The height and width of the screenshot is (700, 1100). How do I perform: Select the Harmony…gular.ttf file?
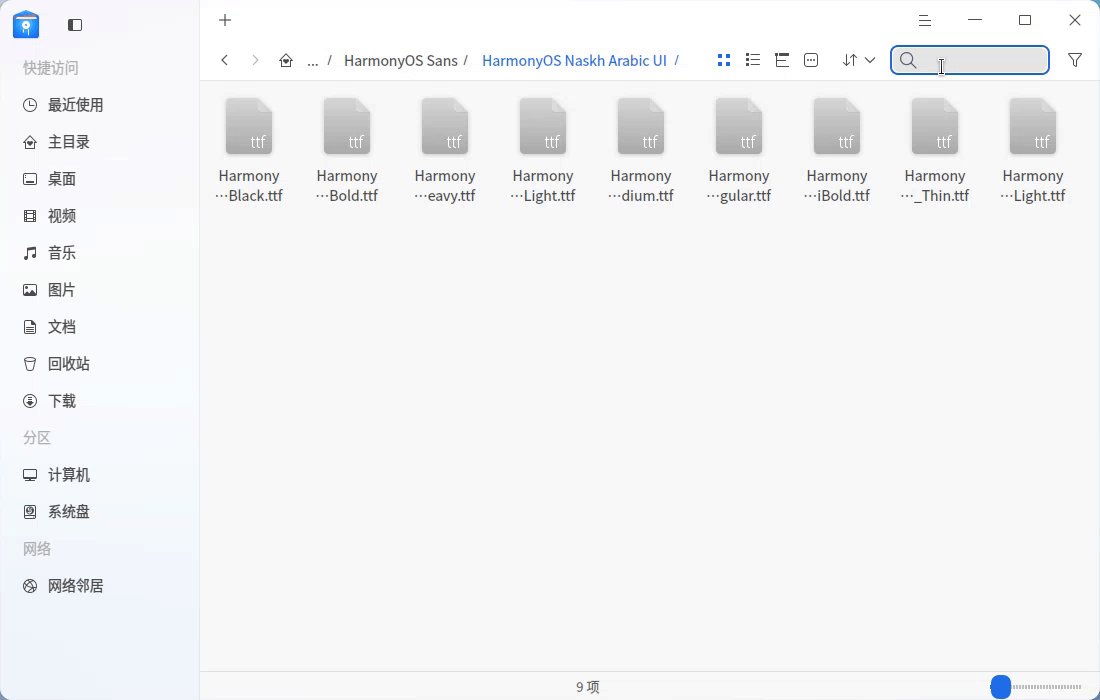[739, 151]
